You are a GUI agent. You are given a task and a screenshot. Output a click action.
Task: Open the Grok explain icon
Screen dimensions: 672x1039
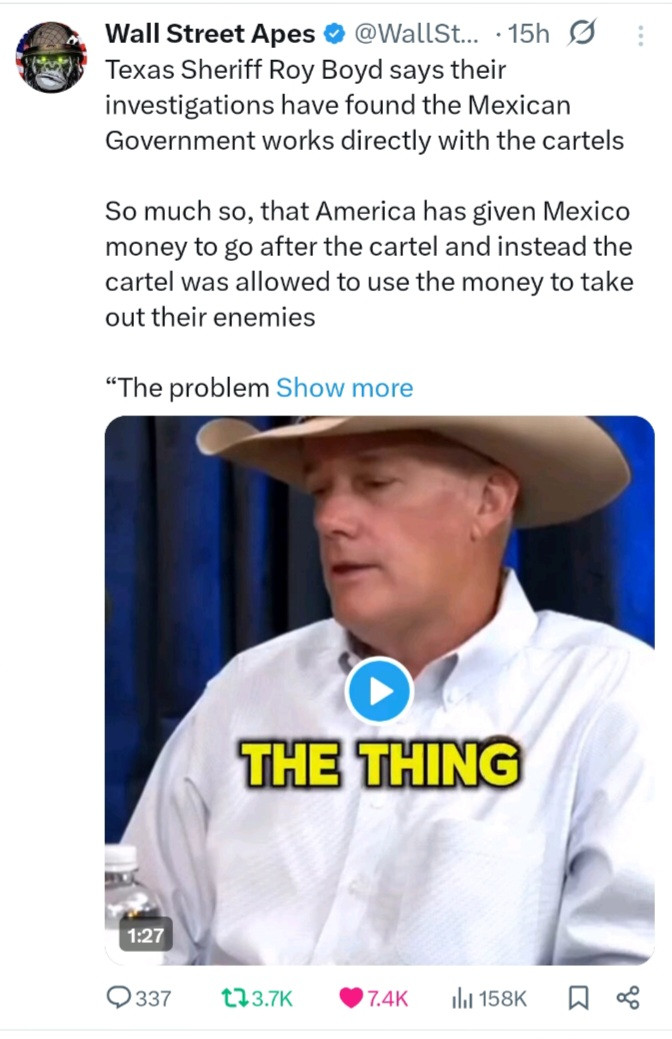581,32
